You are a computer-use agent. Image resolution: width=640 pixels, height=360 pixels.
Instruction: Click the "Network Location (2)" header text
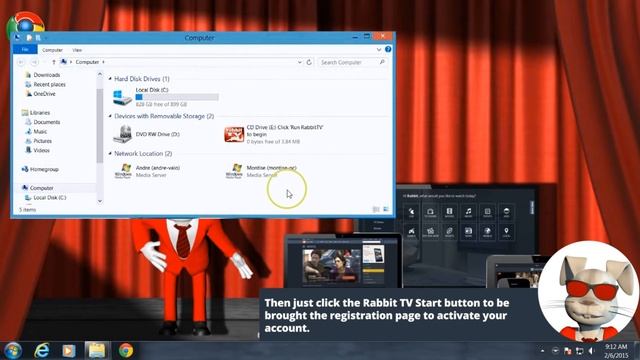[x=143, y=153]
